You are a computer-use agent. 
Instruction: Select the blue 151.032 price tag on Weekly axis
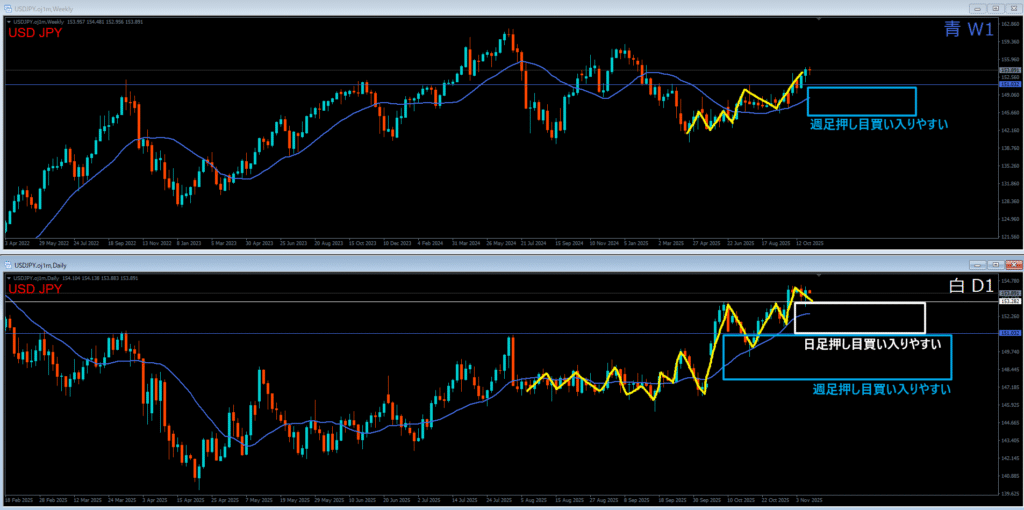[1009, 84]
